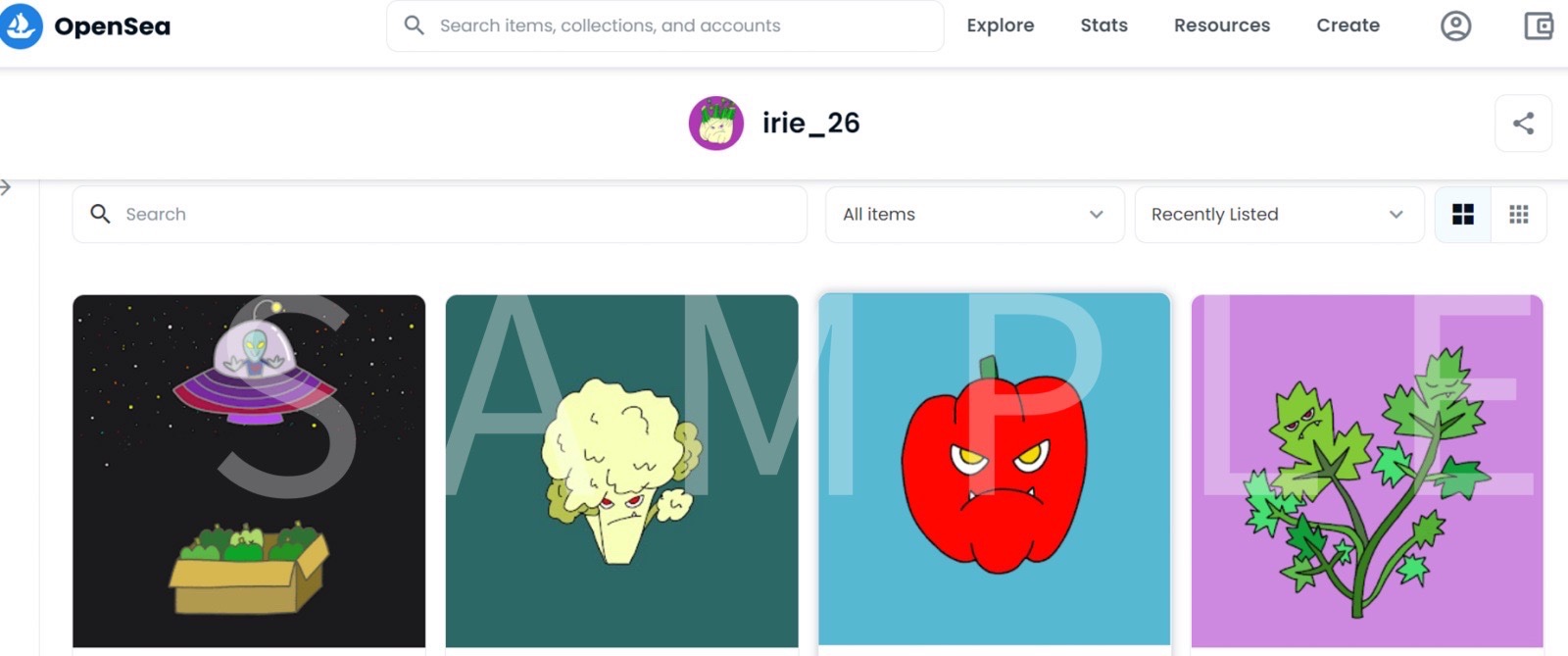Click the magnifier in the top search bar
1568x656 pixels.
[x=415, y=25]
